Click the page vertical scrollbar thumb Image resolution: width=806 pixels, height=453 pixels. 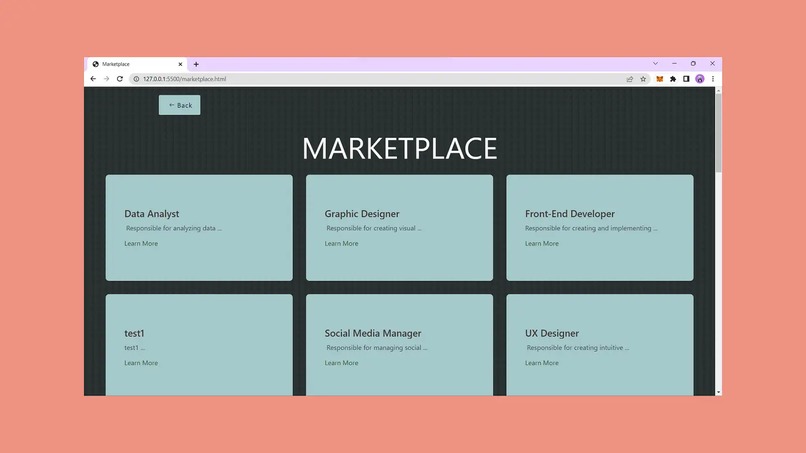click(718, 133)
